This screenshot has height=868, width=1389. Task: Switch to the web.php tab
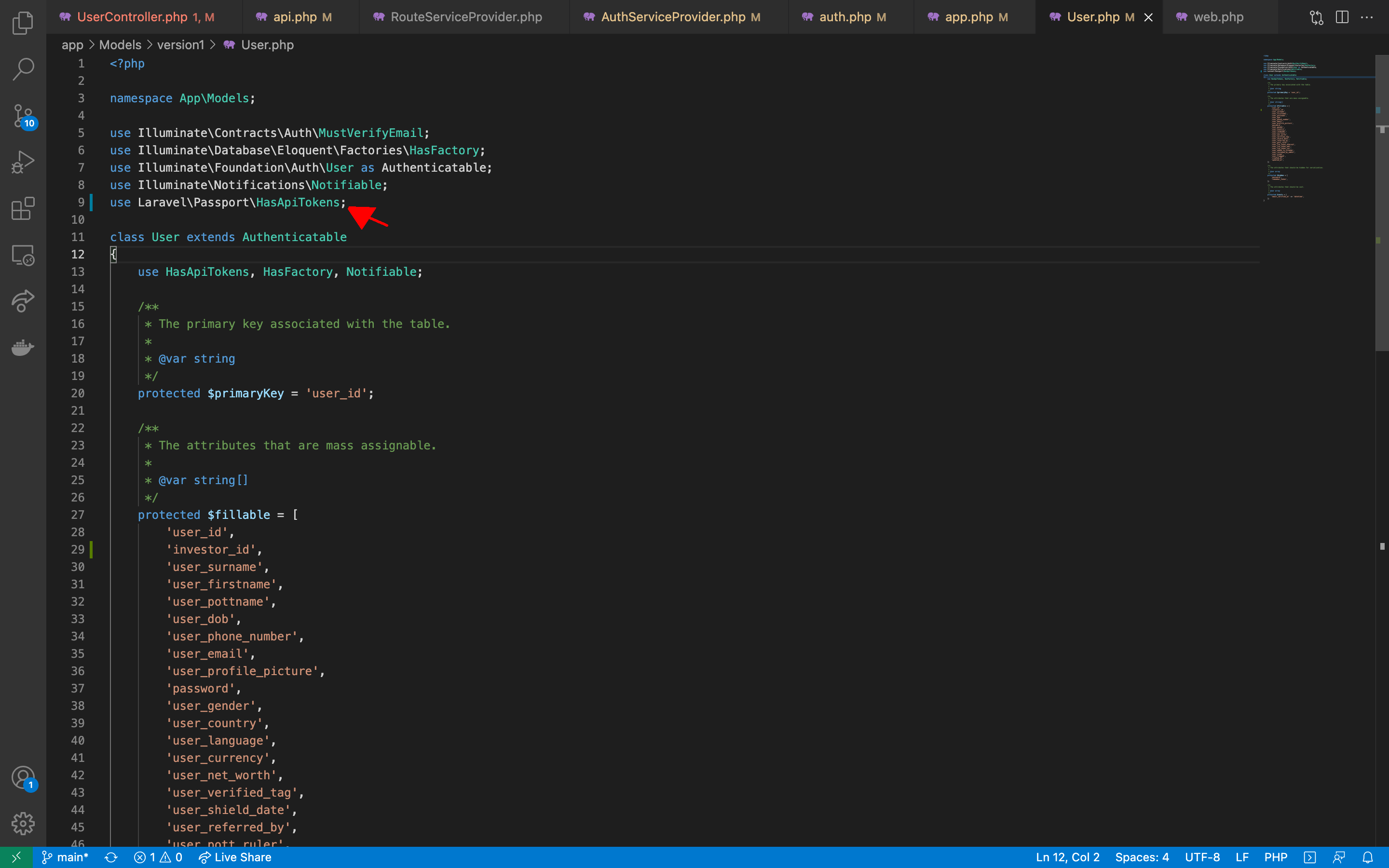click(1220, 17)
